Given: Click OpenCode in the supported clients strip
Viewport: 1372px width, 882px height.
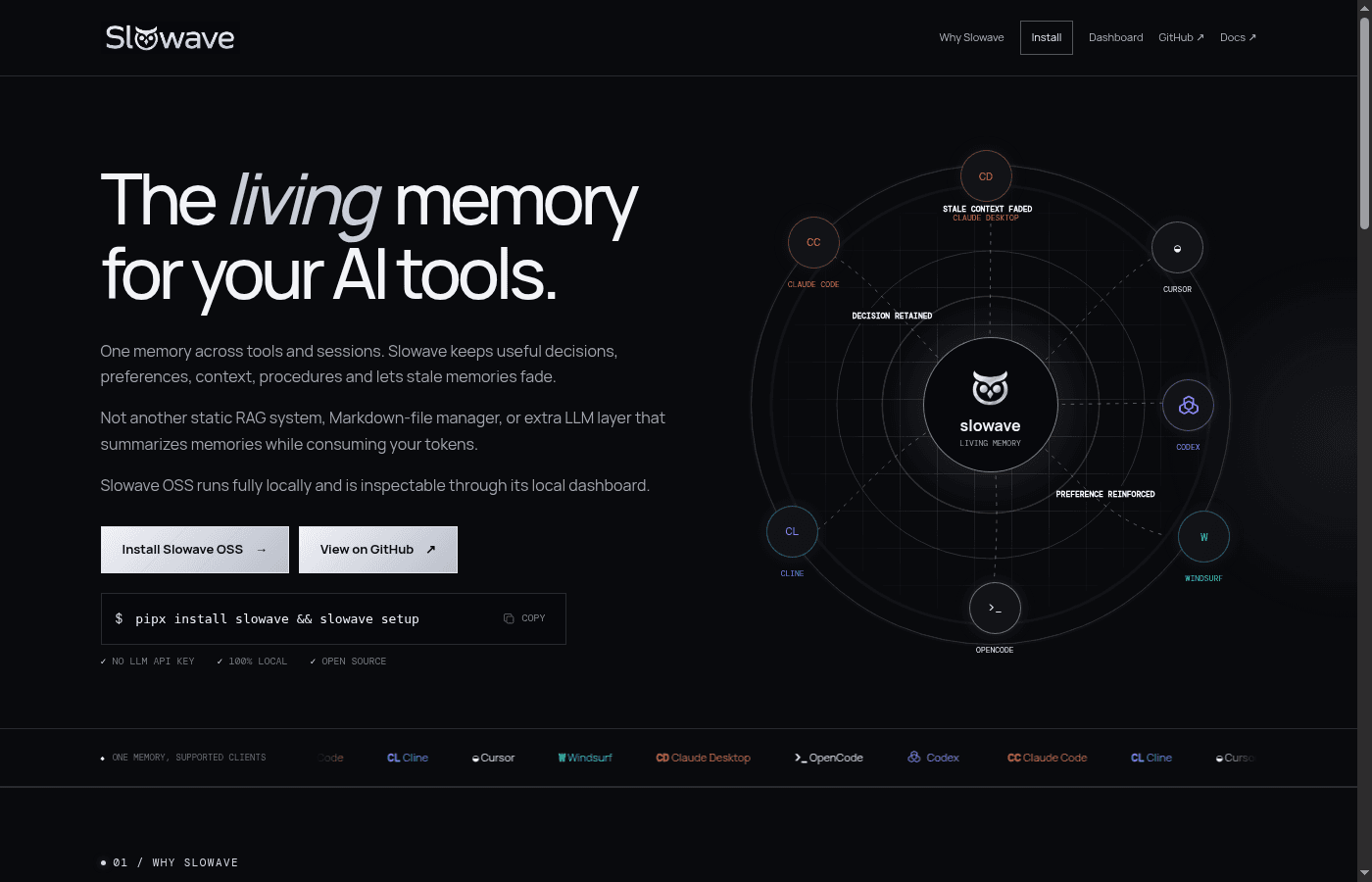Looking at the screenshot, I should (x=829, y=758).
